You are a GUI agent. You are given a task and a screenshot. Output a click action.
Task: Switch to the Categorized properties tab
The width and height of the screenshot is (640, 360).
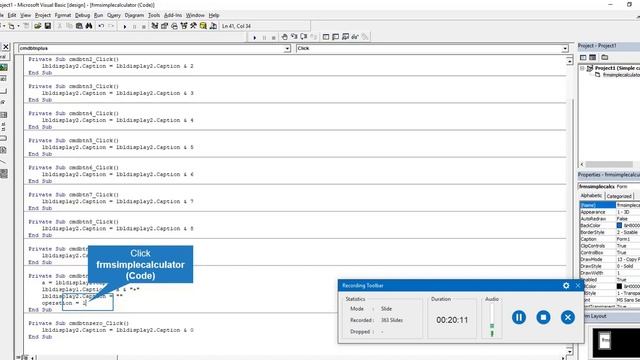pyautogui.click(x=619, y=196)
